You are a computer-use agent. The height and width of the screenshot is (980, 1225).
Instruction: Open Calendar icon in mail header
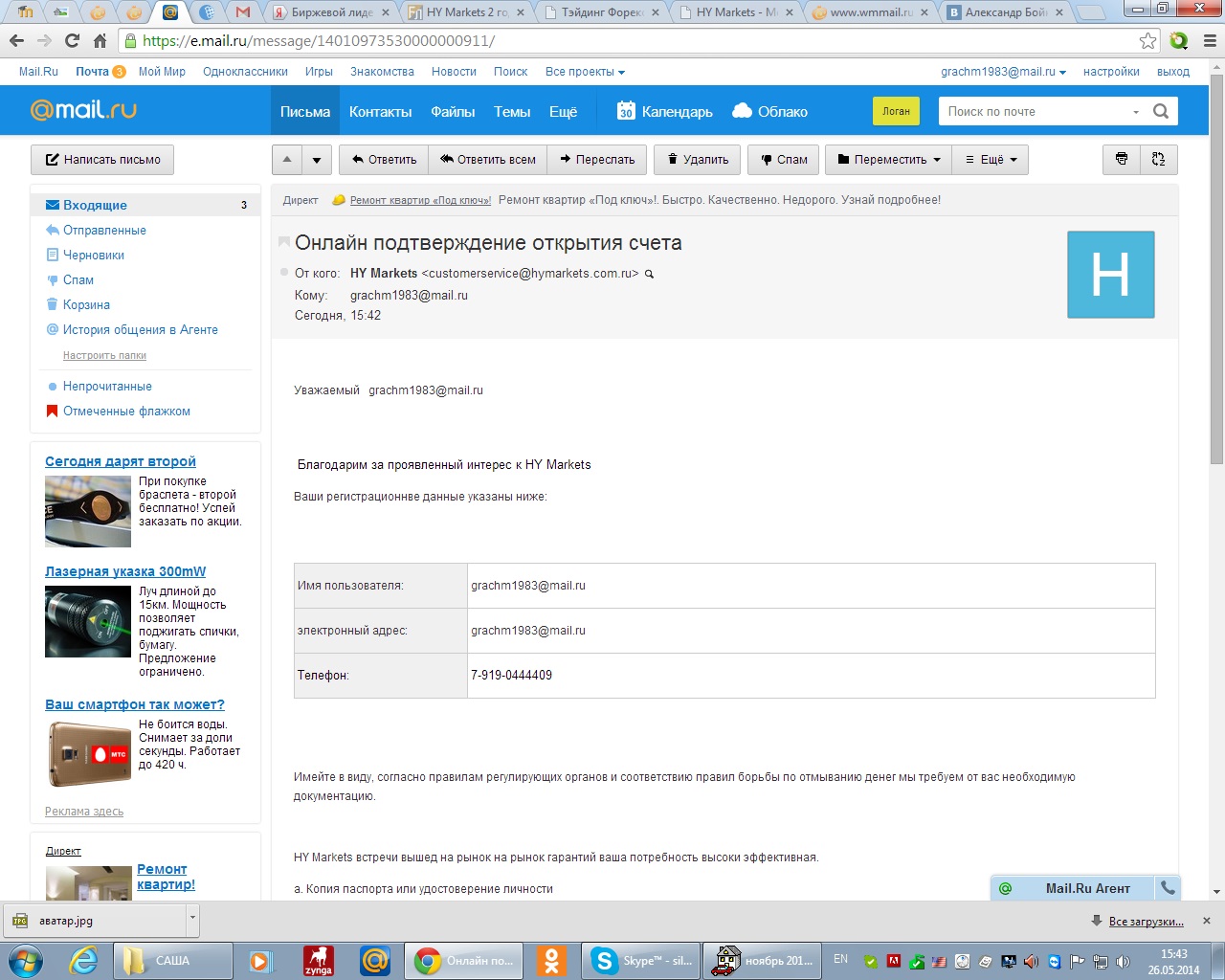click(x=626, y=111)
